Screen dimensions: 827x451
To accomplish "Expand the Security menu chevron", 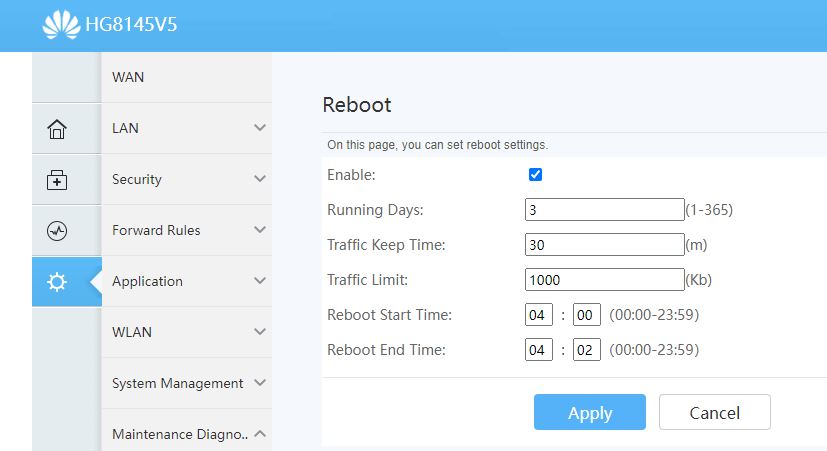I will tap(260, 179).
